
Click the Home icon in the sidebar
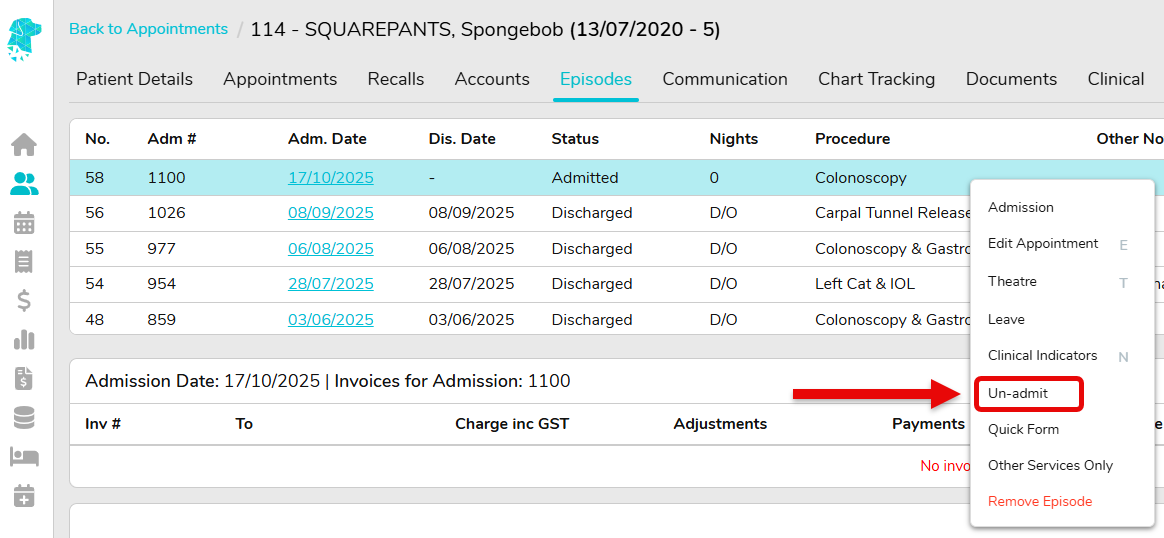pos(24,145)
